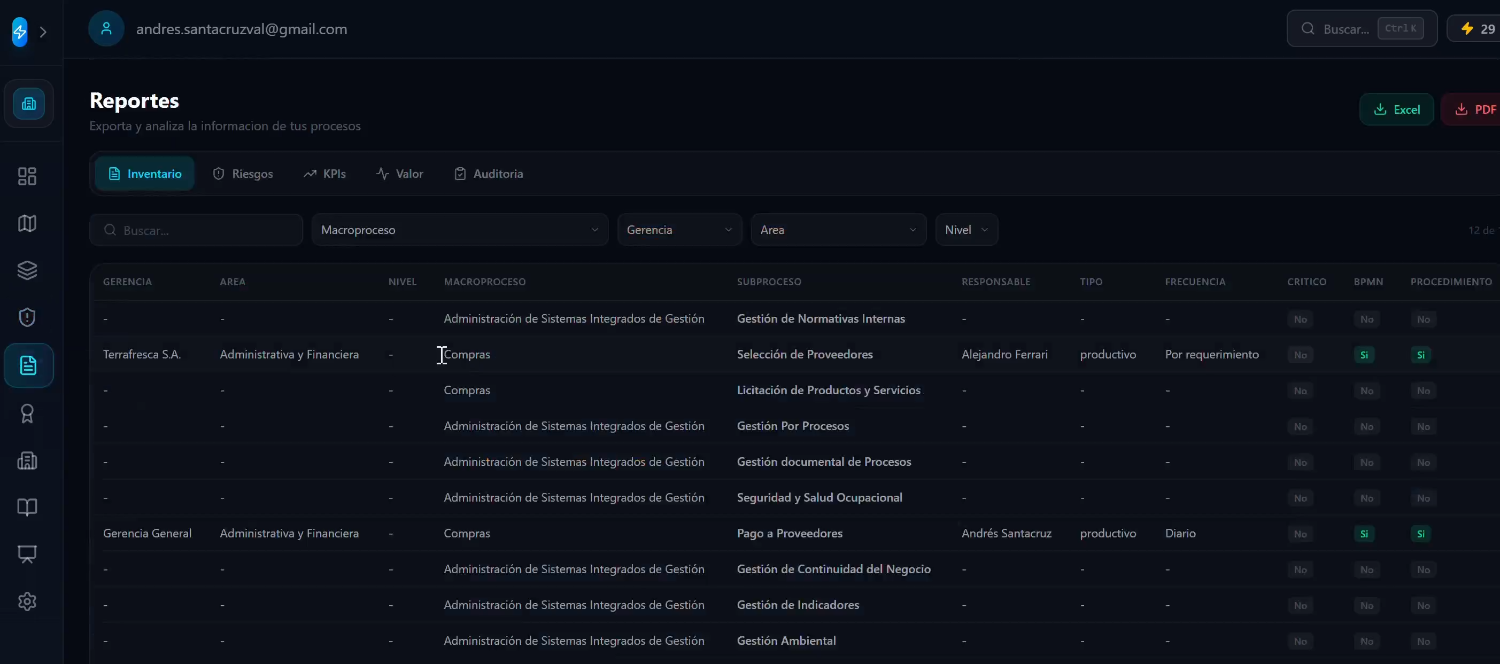Image resolution: width=1500 pixels, height=664 pixels.
Task: Click responsable Alejandro Ferrari
Action: [1005, 355]
